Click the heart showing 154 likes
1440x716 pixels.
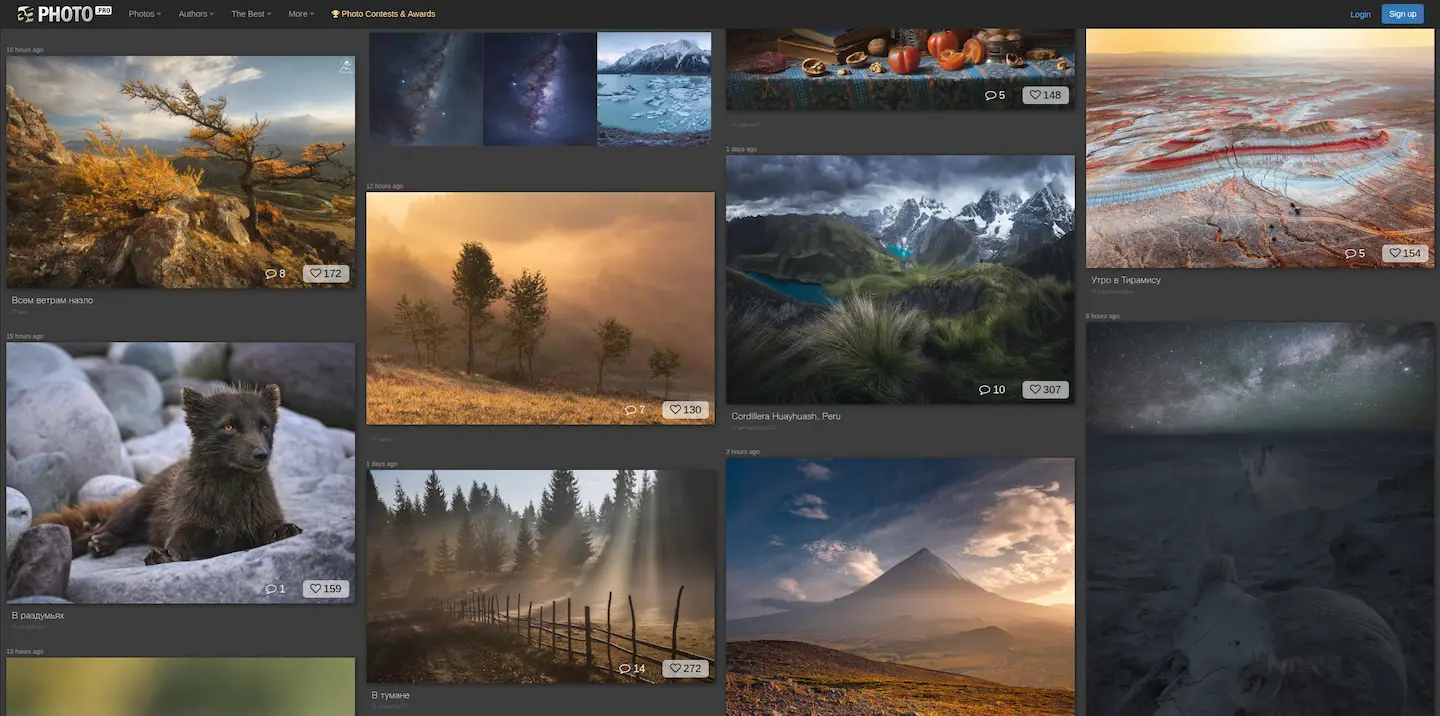coord(1406,253)
